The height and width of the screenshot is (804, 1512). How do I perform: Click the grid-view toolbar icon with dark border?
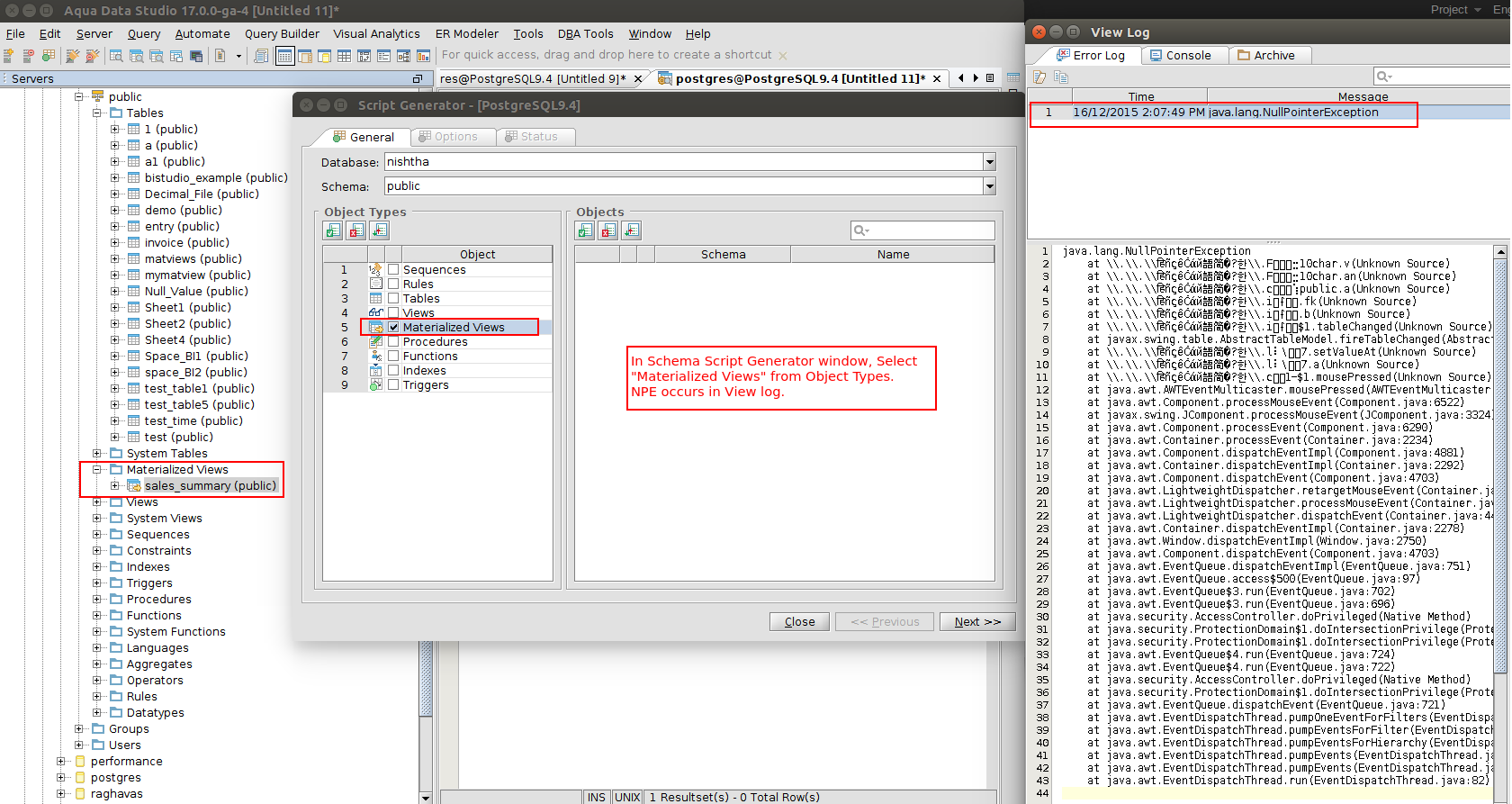[284, 56]
